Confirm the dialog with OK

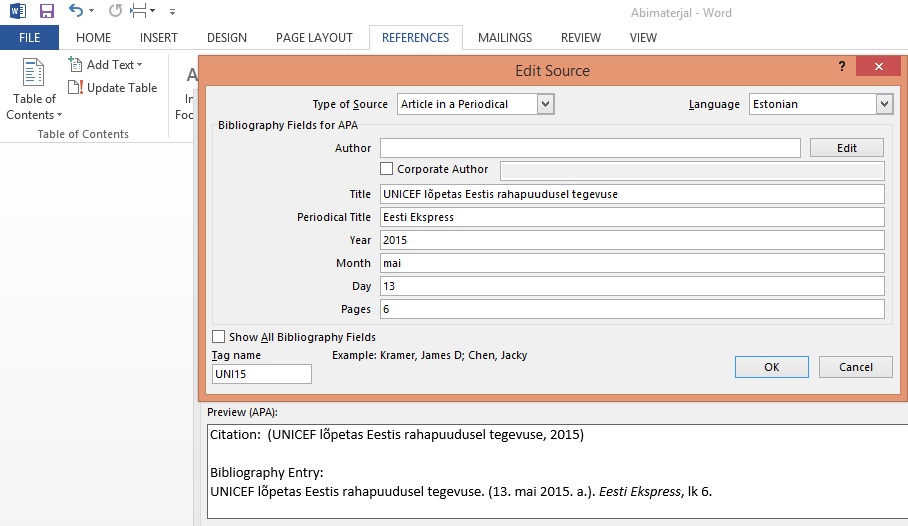tap(771, 367)
